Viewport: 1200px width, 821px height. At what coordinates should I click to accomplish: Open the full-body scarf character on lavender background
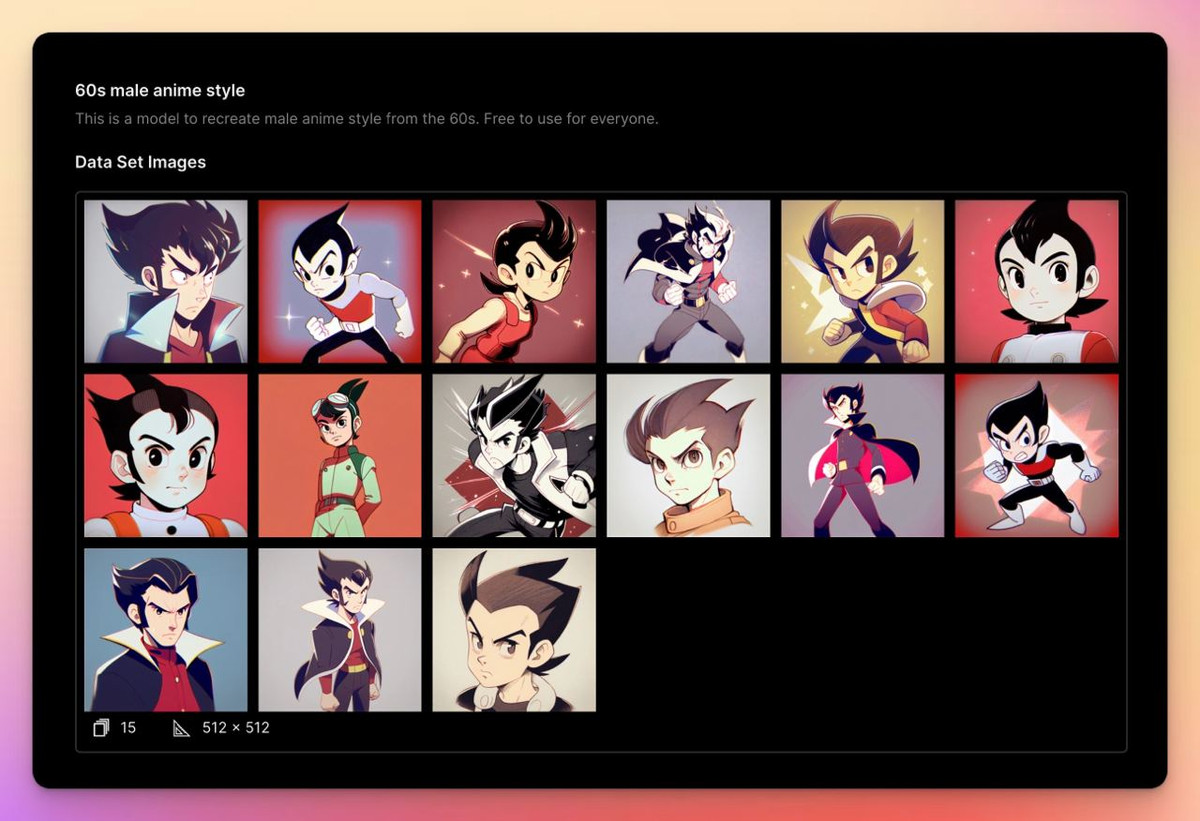point(688,281)
